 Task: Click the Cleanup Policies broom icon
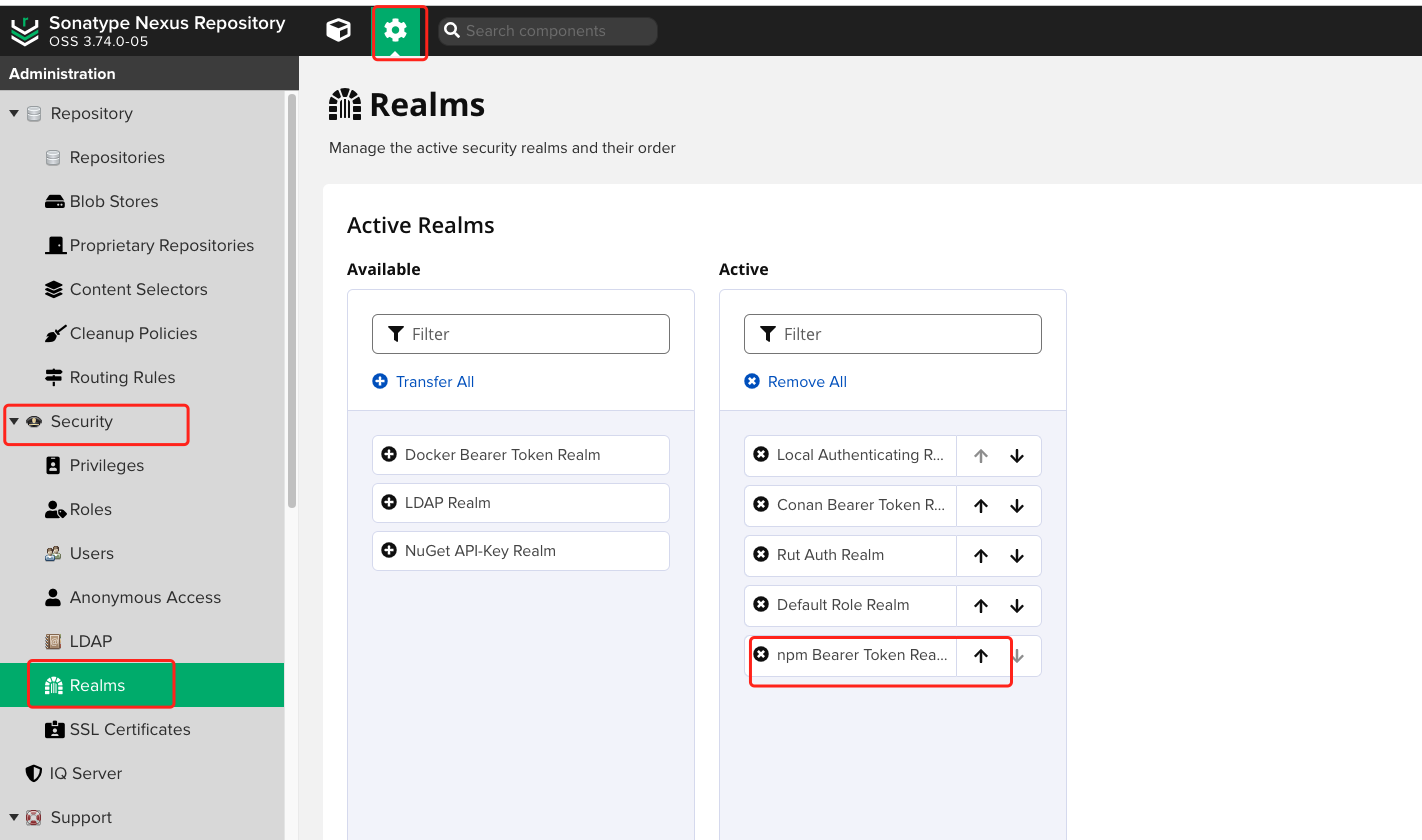[x=54, y=334]
